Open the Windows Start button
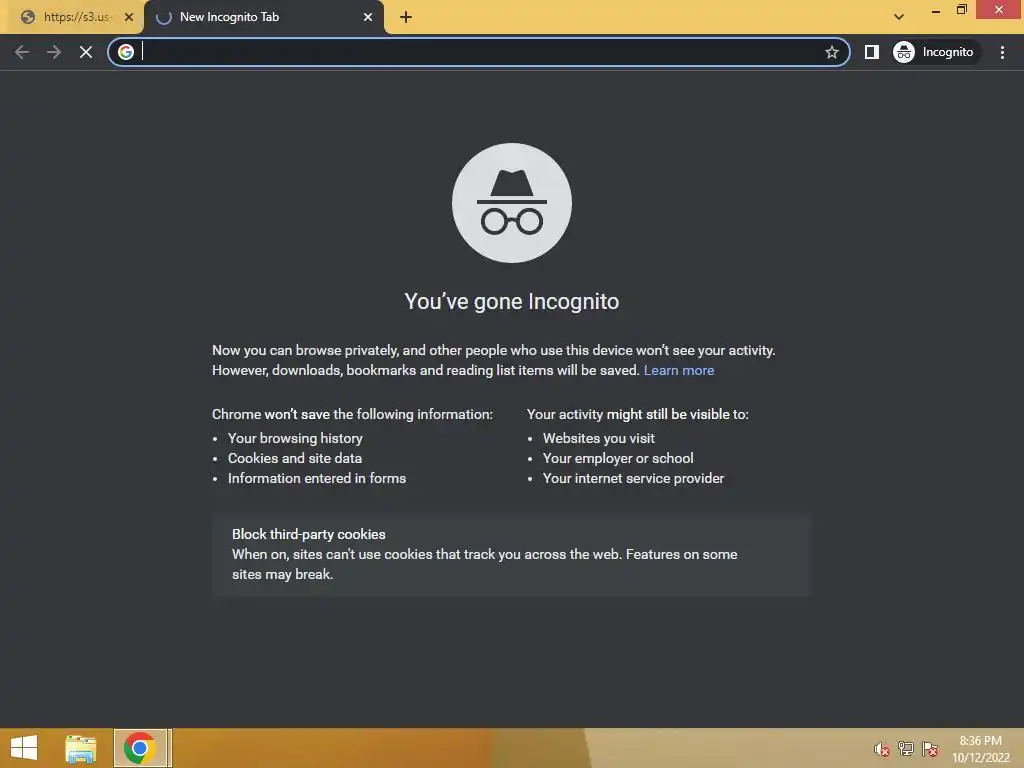This screenshot has width=1024, height=768. 24,748
